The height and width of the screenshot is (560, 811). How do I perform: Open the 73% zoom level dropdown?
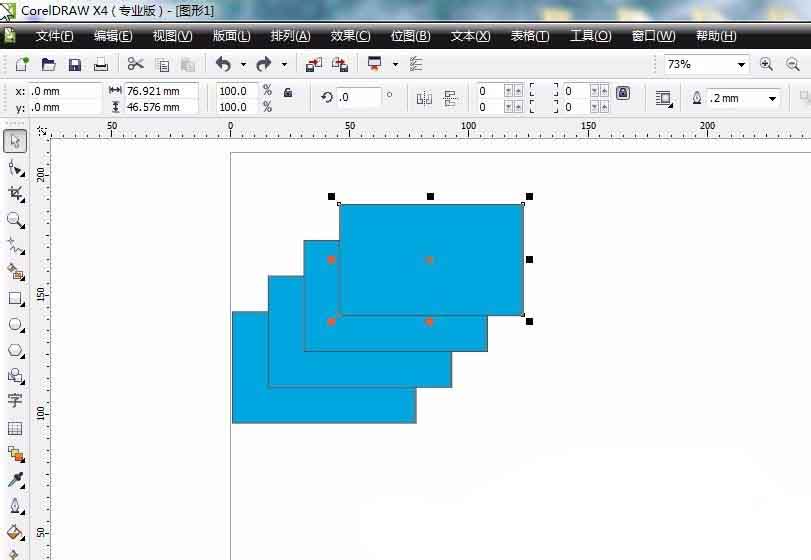(x=741, y=65)
